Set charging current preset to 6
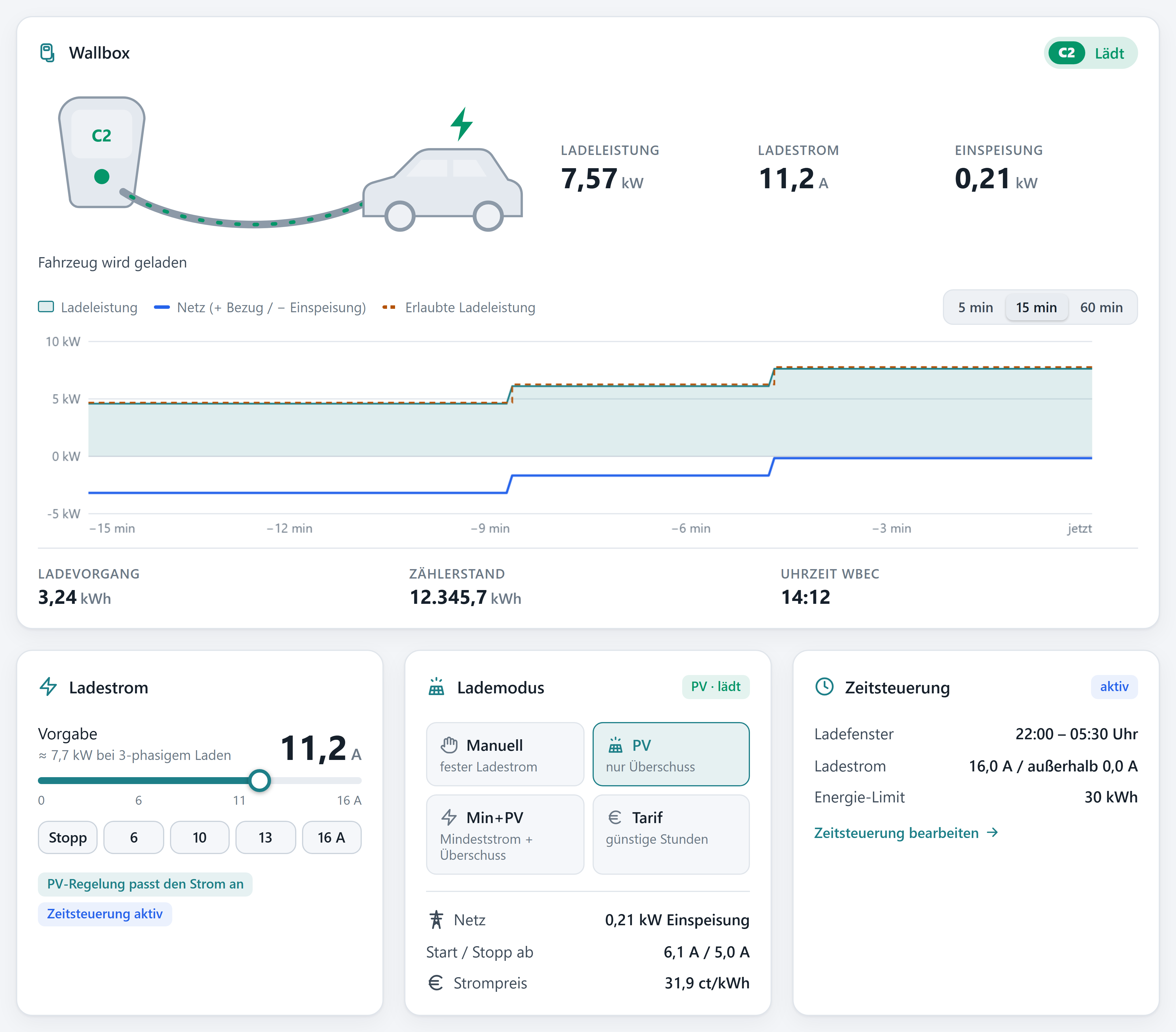 coord(134,837)
